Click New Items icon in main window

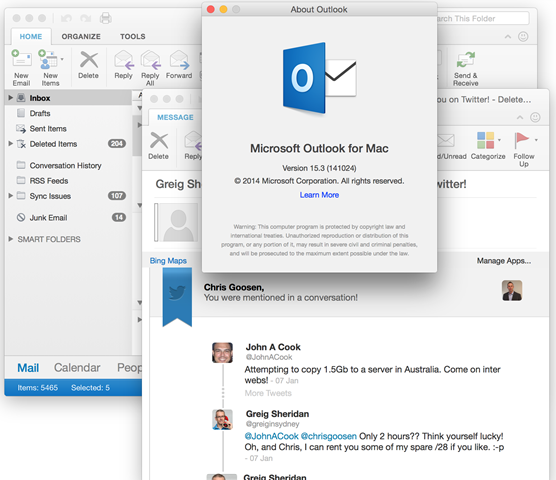(48, 59)
